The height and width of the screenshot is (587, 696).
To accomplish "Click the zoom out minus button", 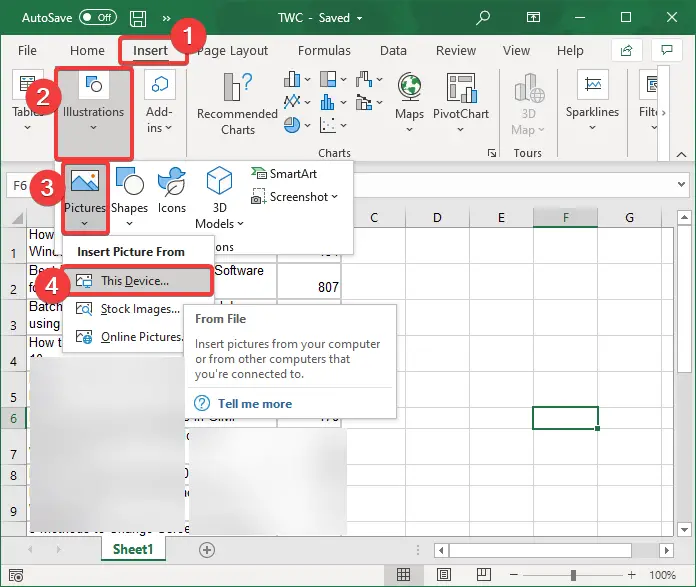I will pos(514,575).
